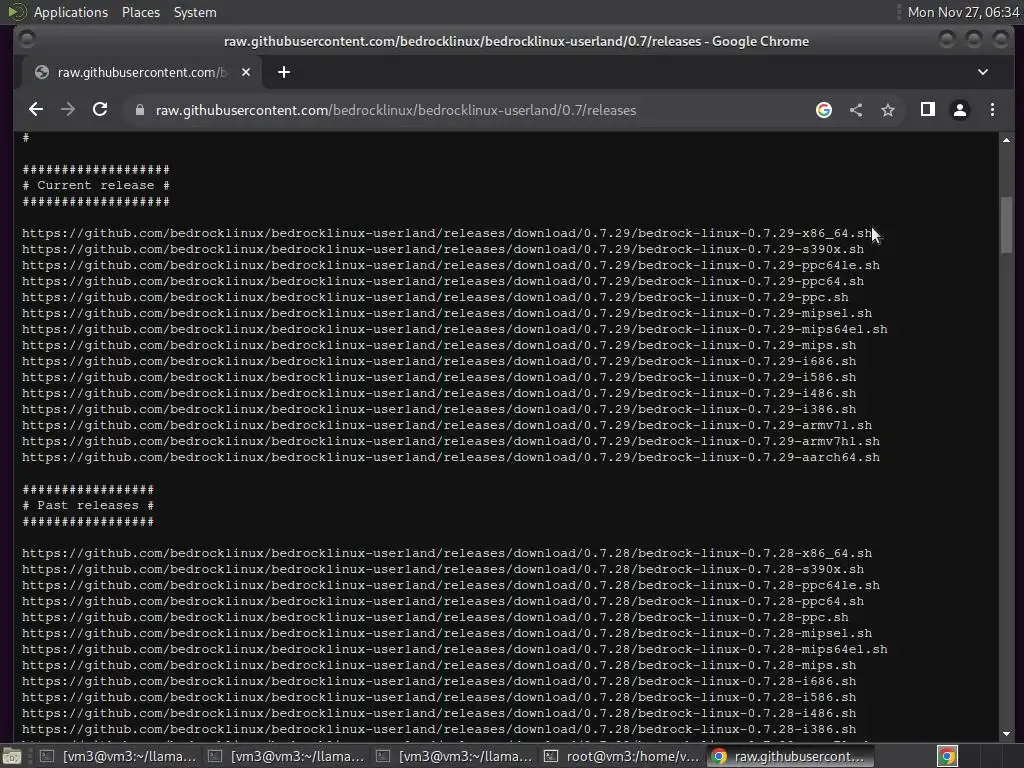1024x768 pixels.
Task: Click the 0.7.28 mips.sh URL line
Action: tap(439, 665)
